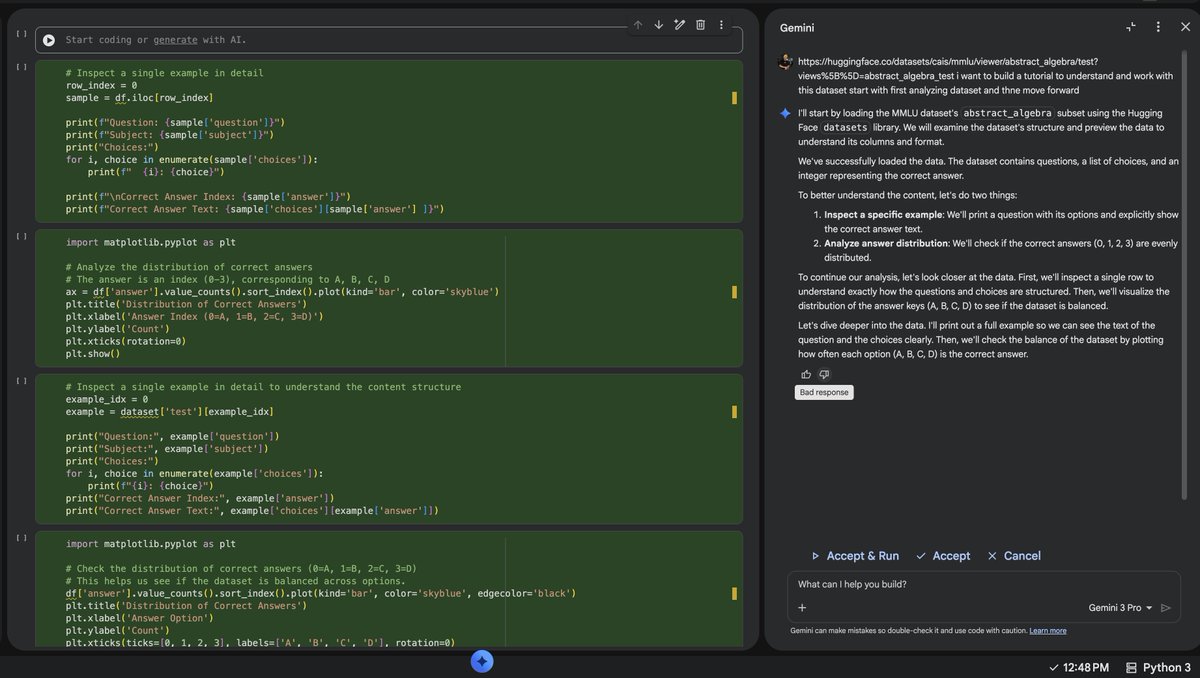The image size is (1200, 678).
Task: Click the example_idx = 0 line
Action: [x=107, y=399]
